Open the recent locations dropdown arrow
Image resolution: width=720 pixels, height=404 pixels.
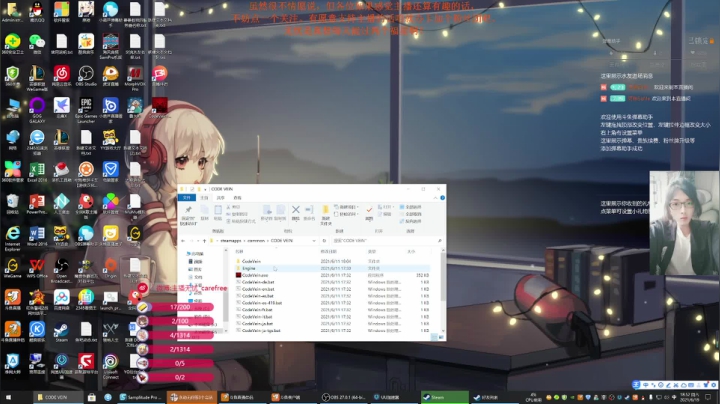click(198, 241)
